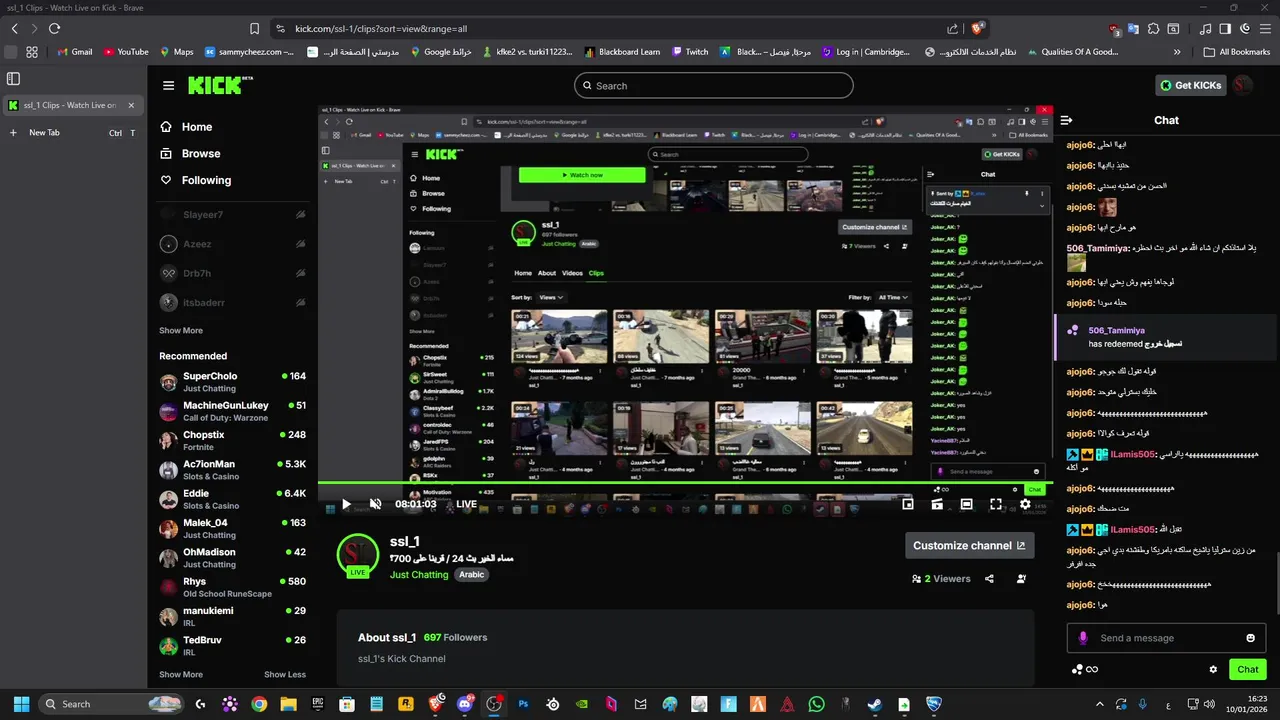Open manukiemi IRL channel
This screenshot has width=1280, height=720.
(x=232, y=616)
